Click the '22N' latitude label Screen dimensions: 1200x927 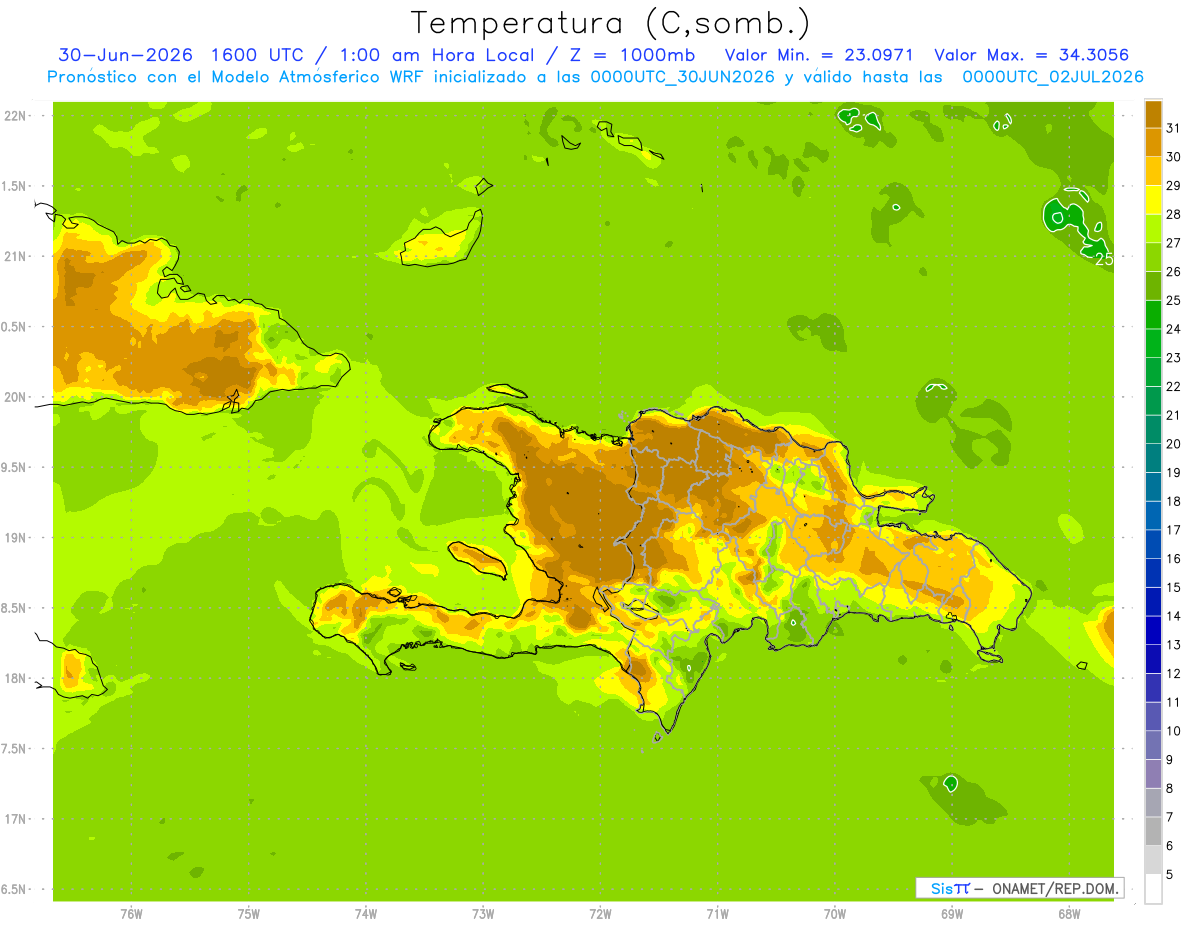(x=14, y=116)
